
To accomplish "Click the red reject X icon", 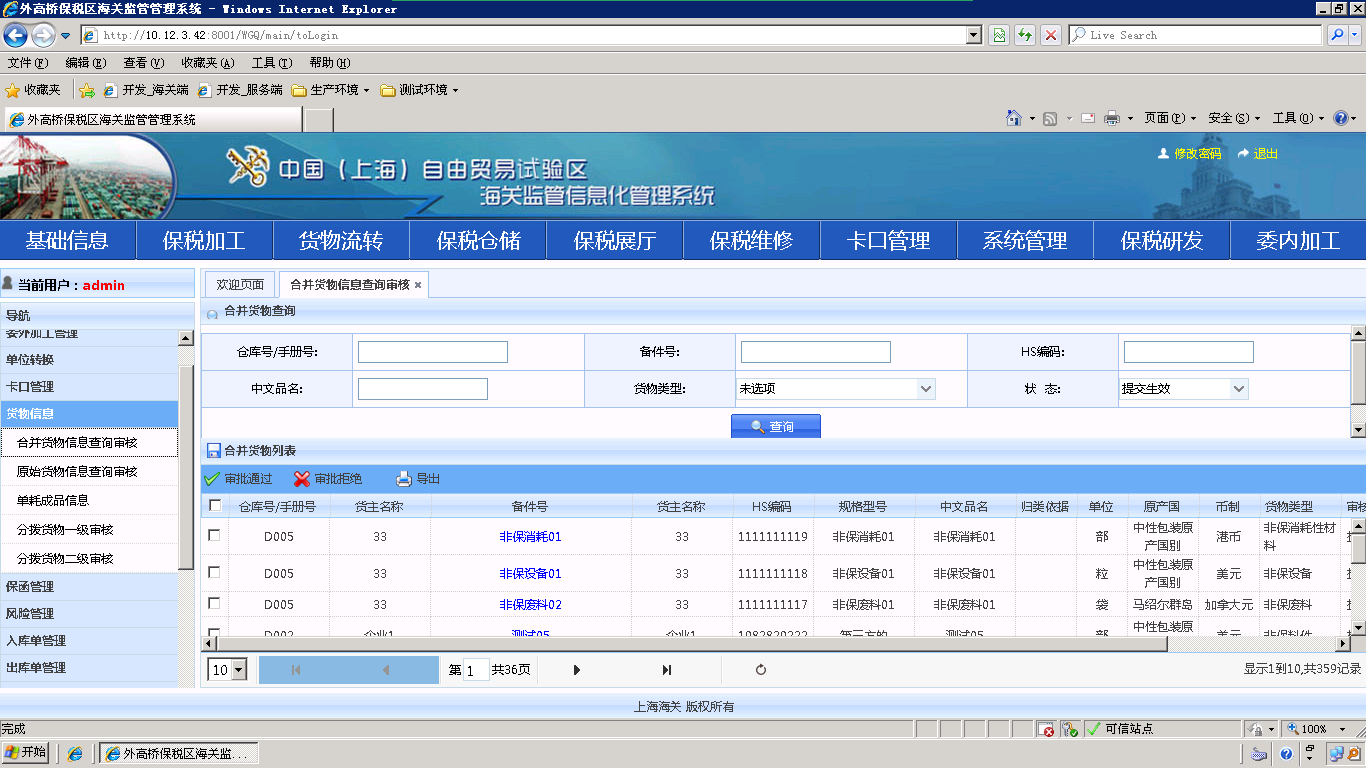I will click(x=302, y=479).
